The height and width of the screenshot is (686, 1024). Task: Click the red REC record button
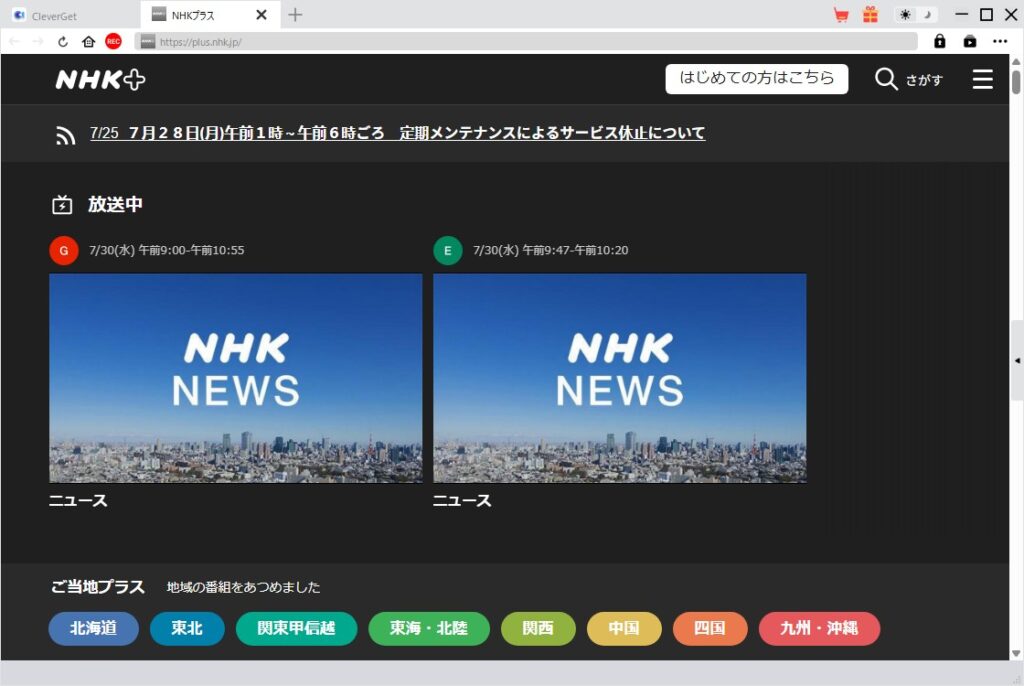pos(113,41)
